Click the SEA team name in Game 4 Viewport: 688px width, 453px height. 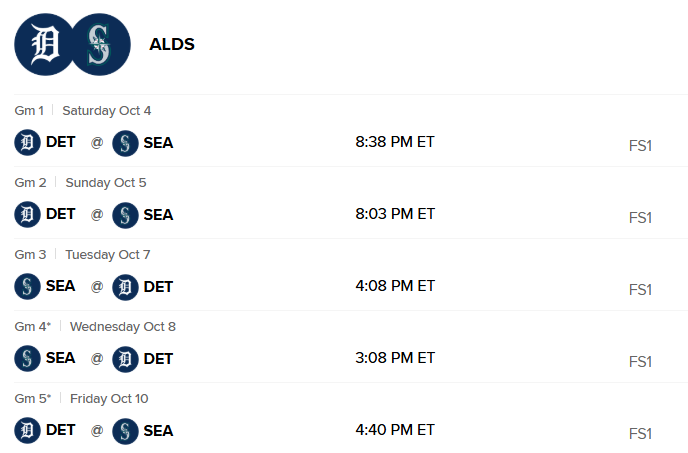pyautogui.click(x=61, y=359)
